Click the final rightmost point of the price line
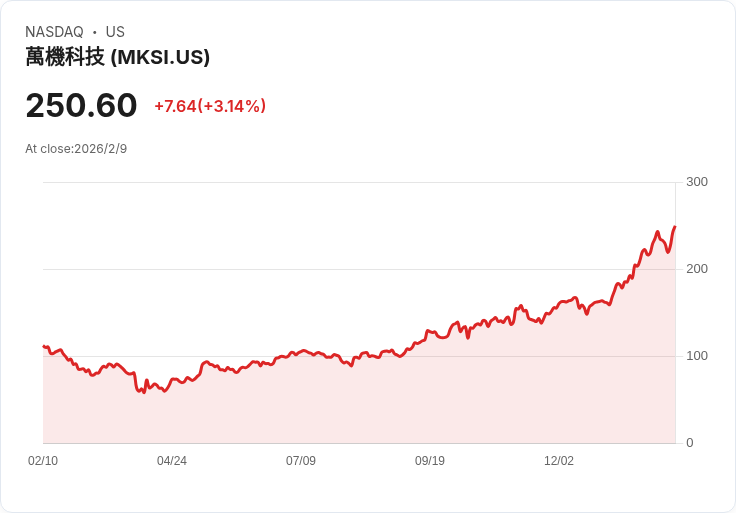Image resolution: width=736 pixels, height=513 pixels. [x=675, y=227]
